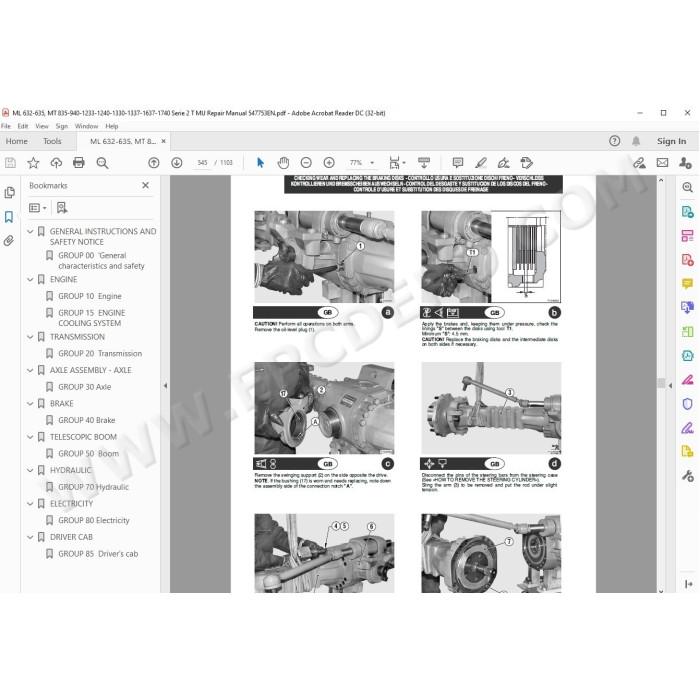Open bookmark options dropdown menu
Image resolution: width=700 pixels, height=700 pixels.
click(38, 208)
